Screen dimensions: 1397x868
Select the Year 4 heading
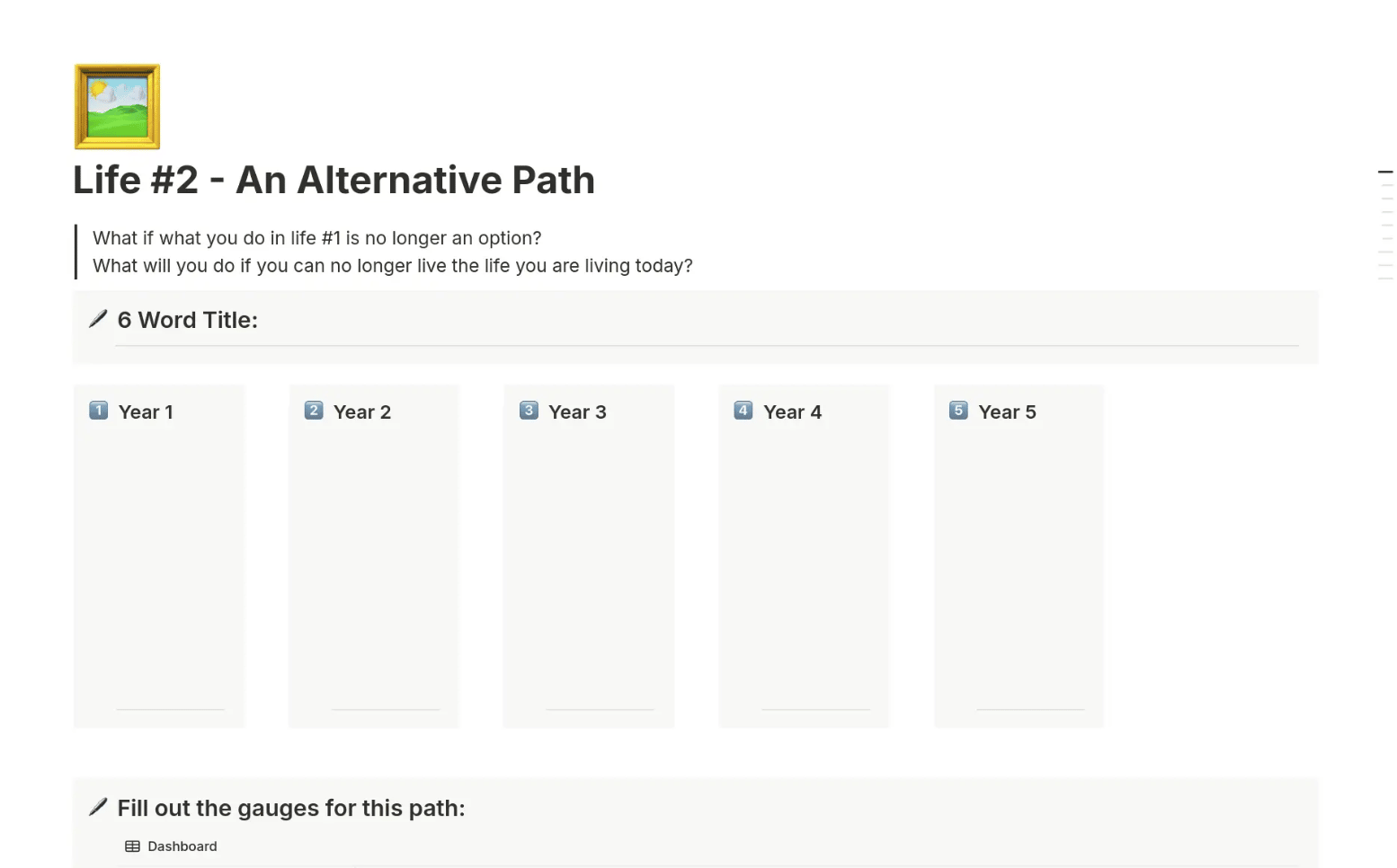click(x=792, y=412)
